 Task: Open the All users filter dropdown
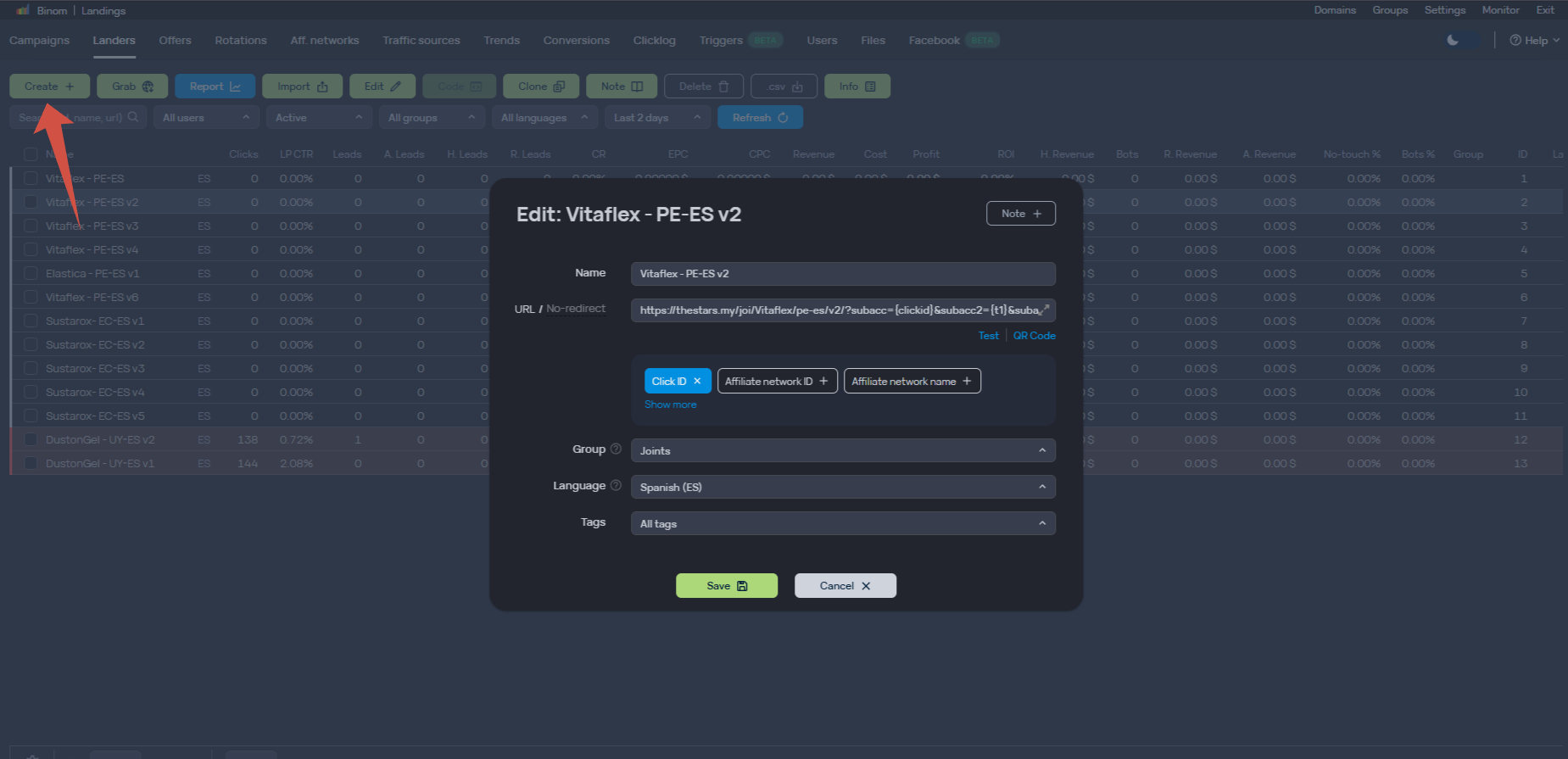click(x=206, y=117)
